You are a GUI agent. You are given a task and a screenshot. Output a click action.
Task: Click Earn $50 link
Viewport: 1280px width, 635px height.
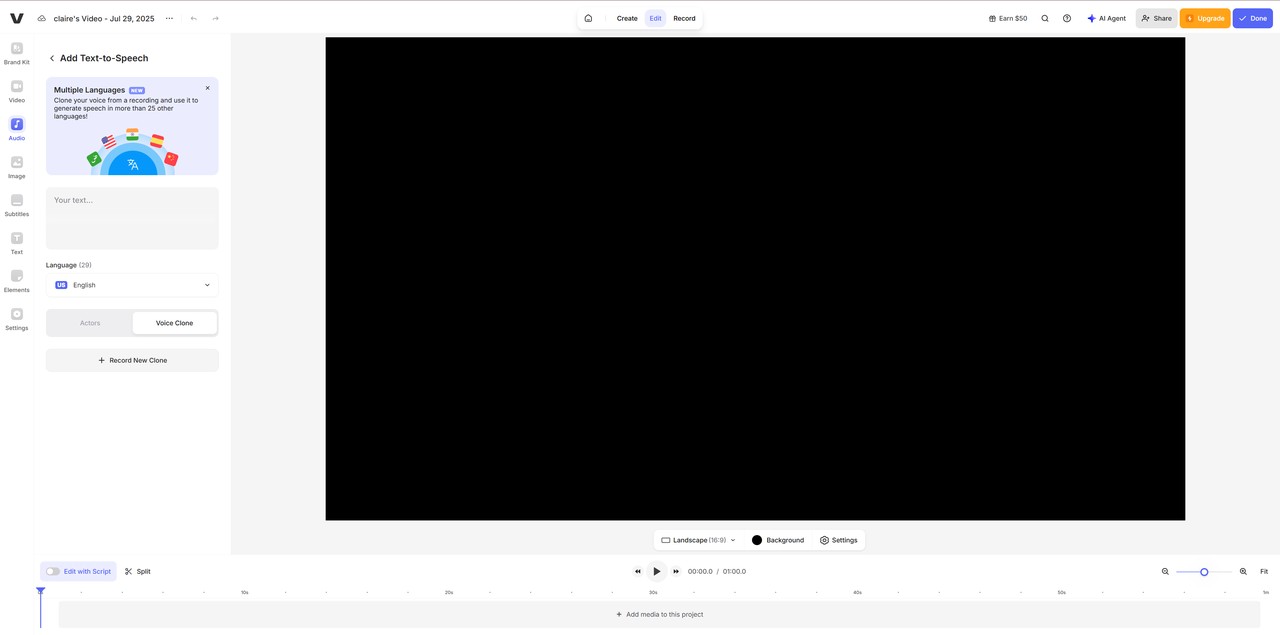[1008, 18]
